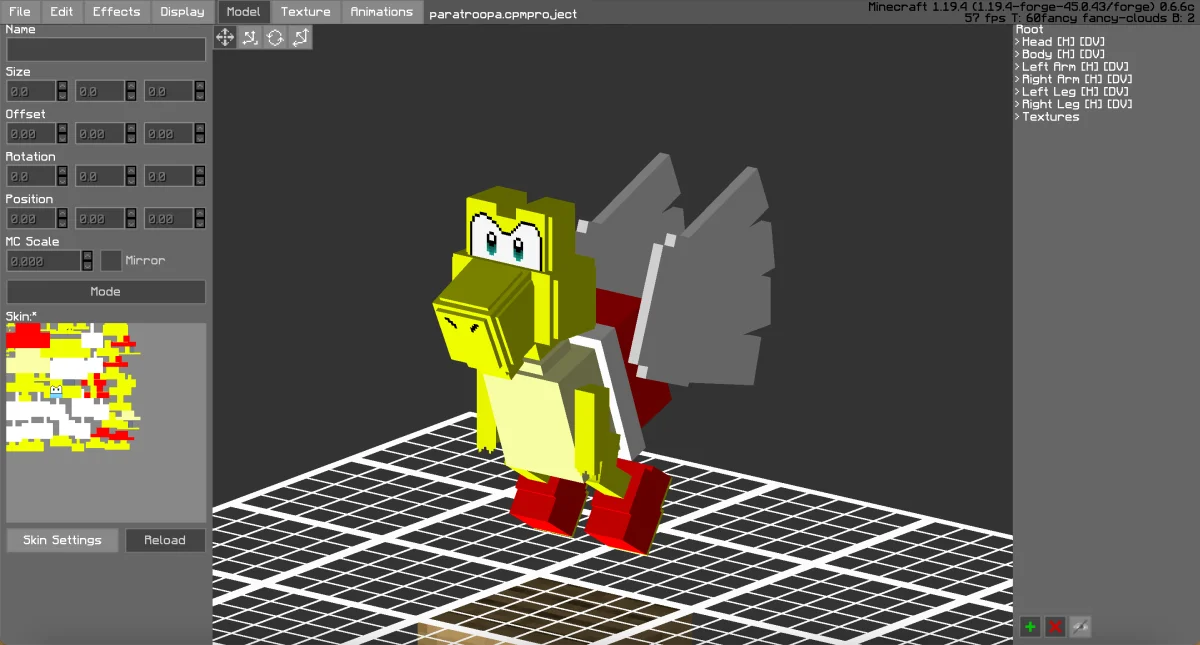This screenshot has height=645, width=1200.
Task: Expand the Right Leg node arrow
Action: pos(1017,104)
